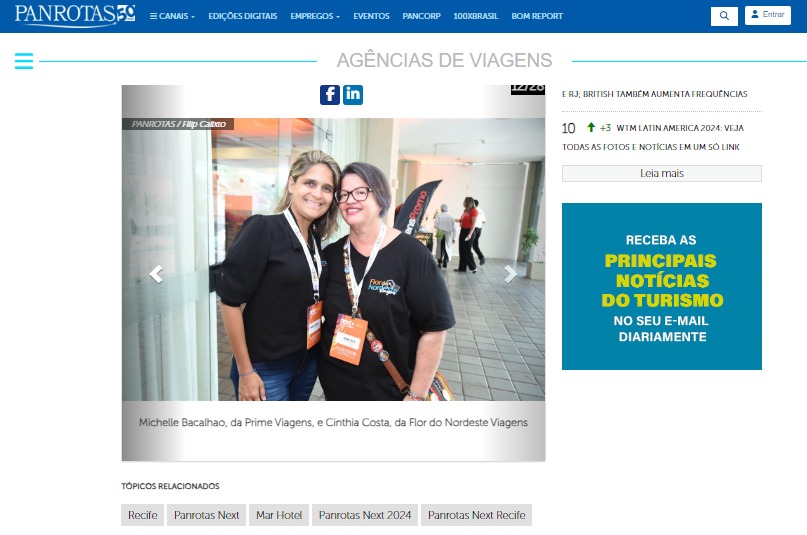Go to previous gallery photo arrow

pos(156,274)
